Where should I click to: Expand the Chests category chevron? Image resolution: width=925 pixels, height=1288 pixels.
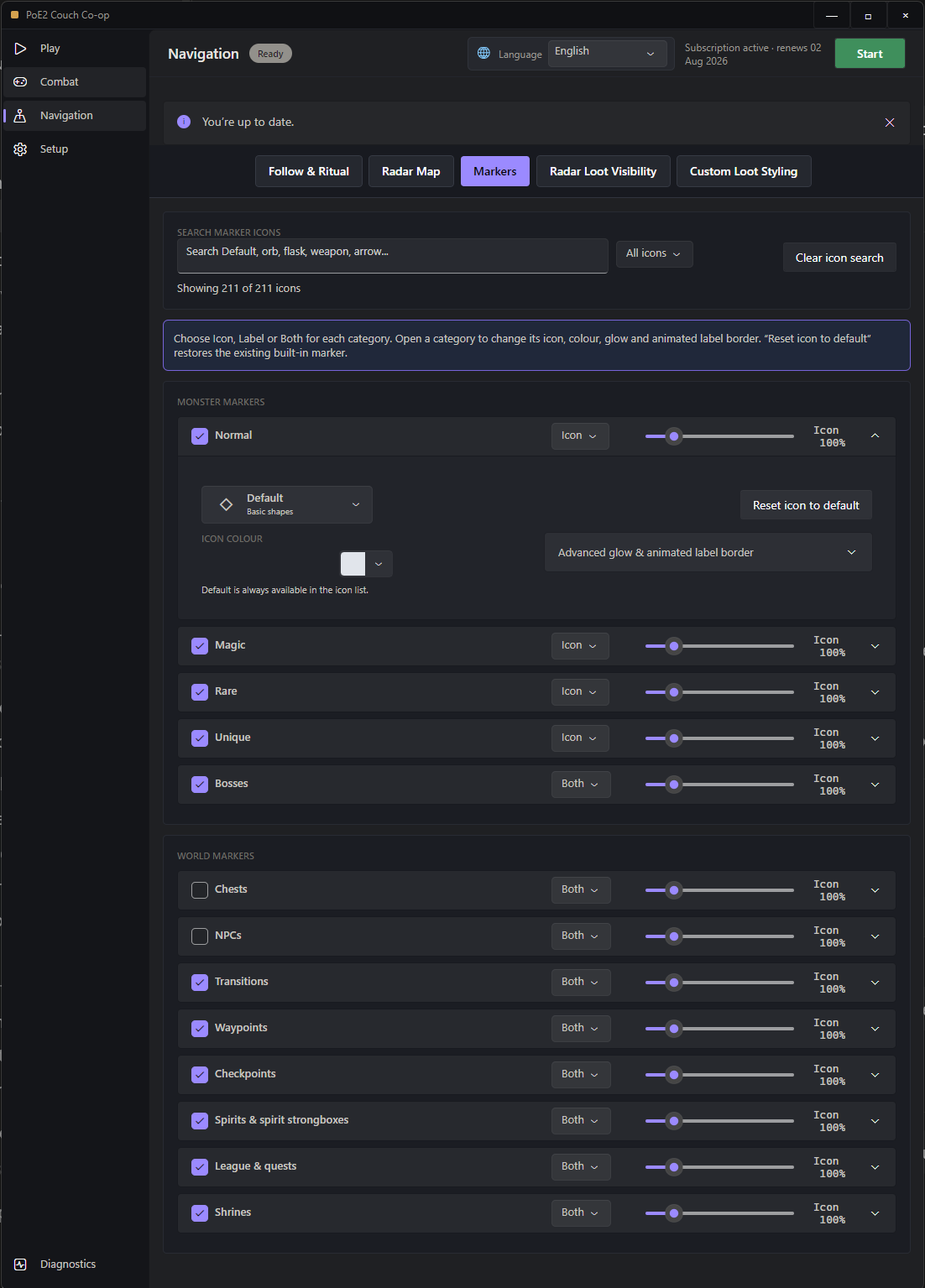click(x=875, y=890)
